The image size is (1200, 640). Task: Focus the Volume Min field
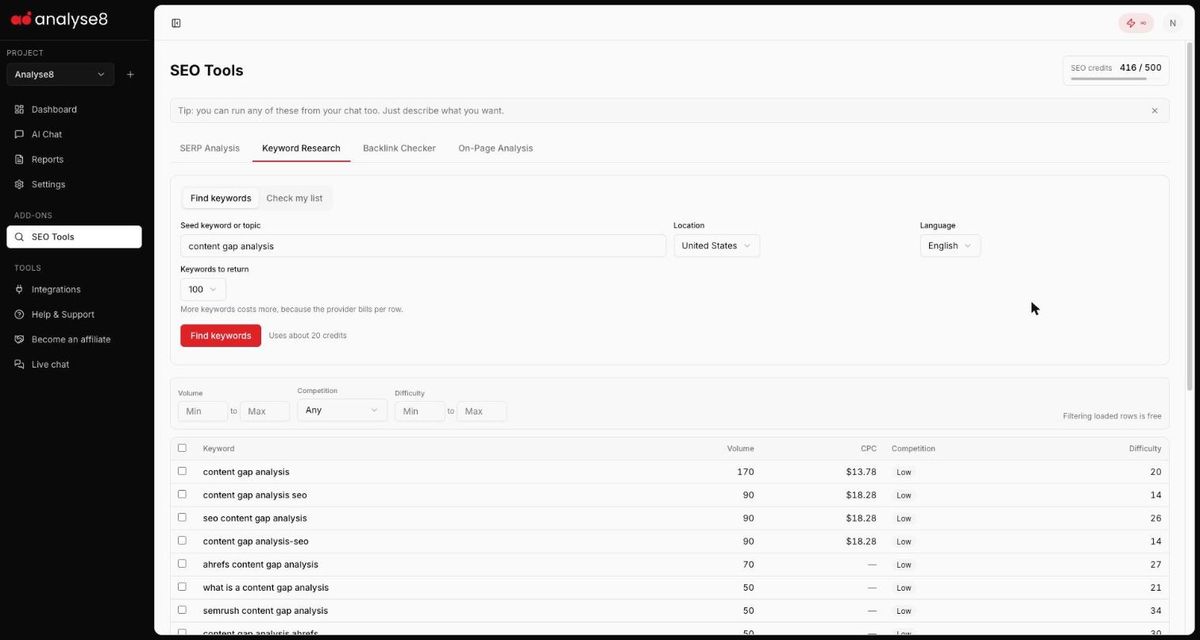click(203, 411)
